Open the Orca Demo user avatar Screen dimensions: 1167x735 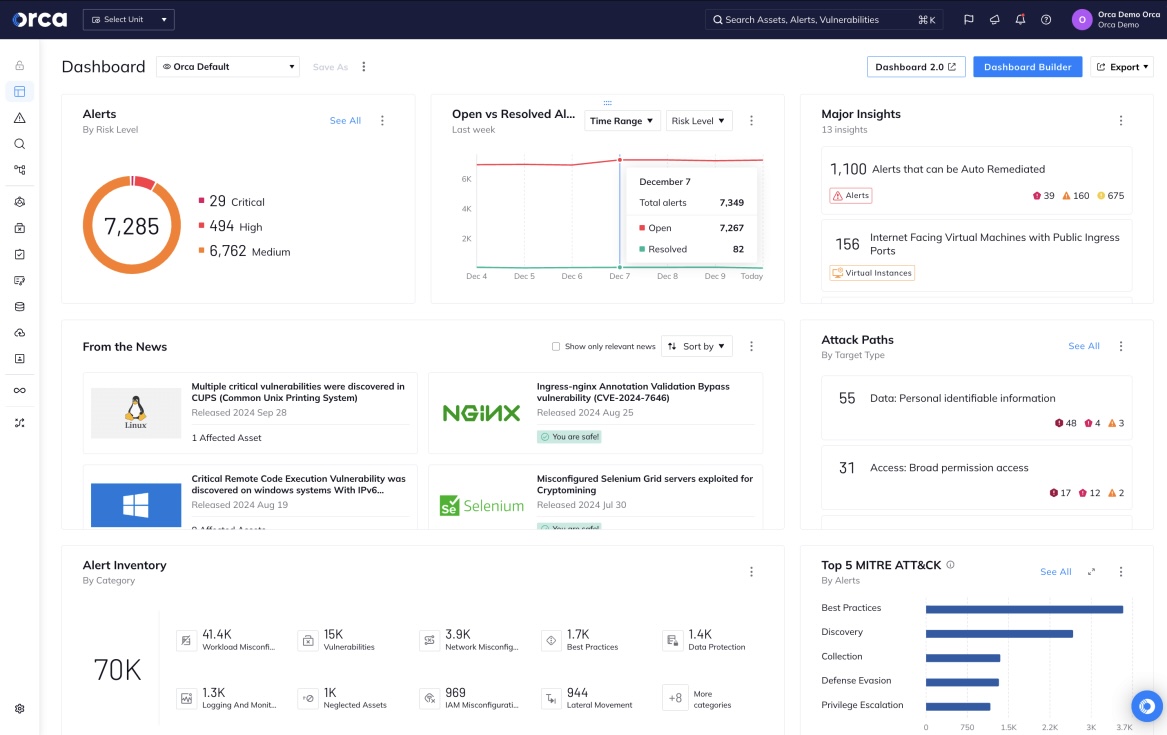[1081, 19]
